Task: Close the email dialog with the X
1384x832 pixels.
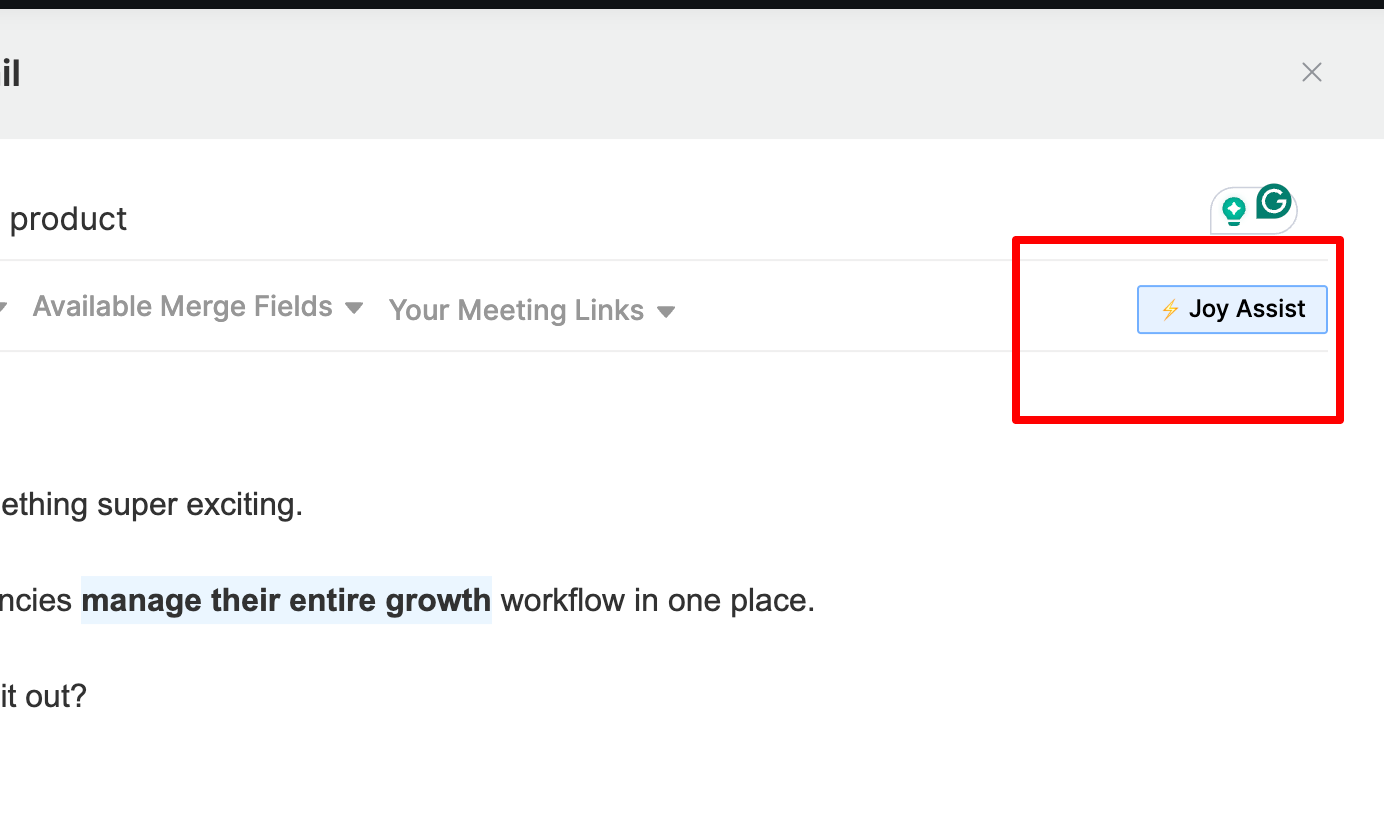Action: tap(1312, 72)
